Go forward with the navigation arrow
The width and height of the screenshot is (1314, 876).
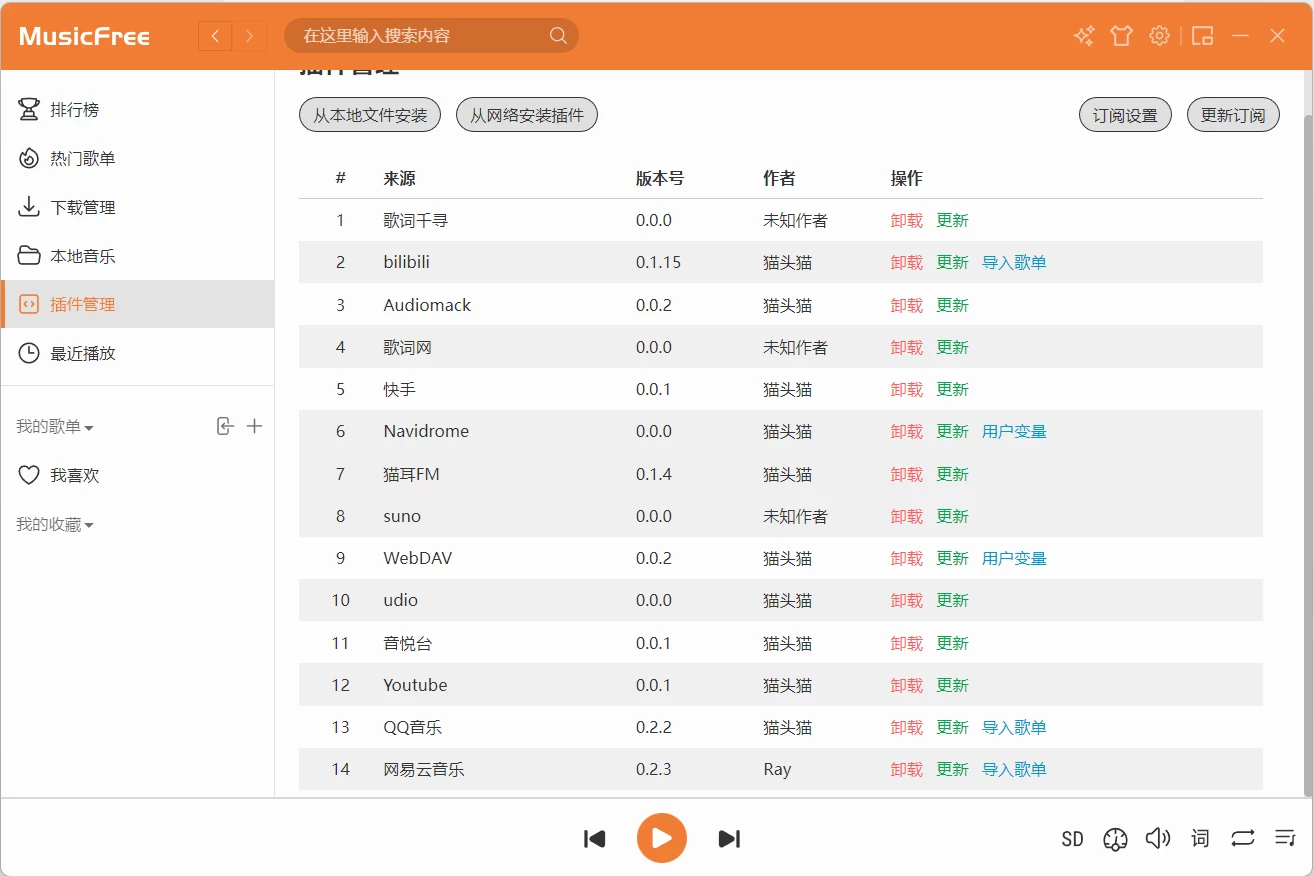pyautogui.click(x=249, y=37)
